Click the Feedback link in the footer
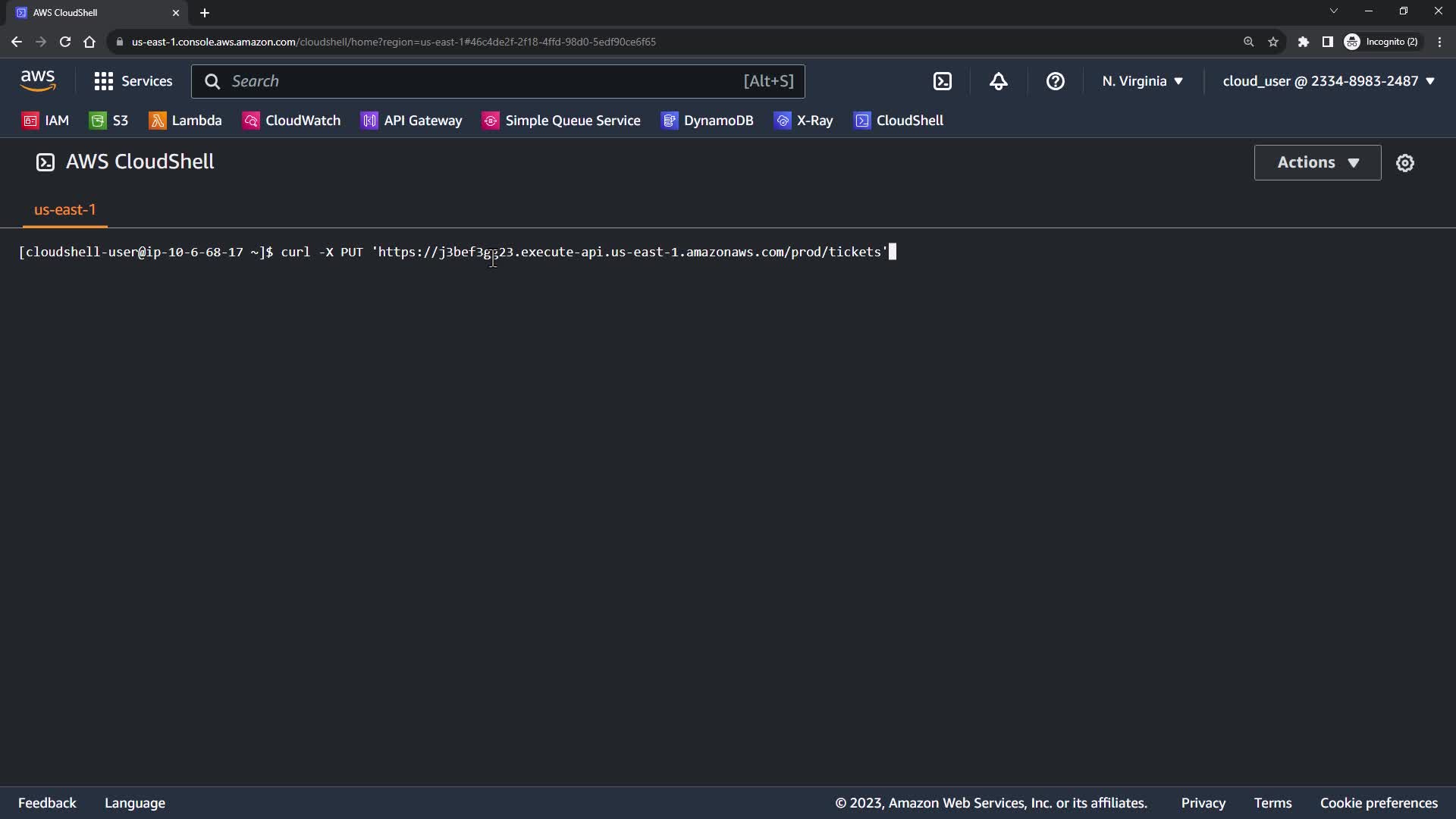Image resolution: width=1456 pixels, height=819 pixels. [x=47, y=803]
